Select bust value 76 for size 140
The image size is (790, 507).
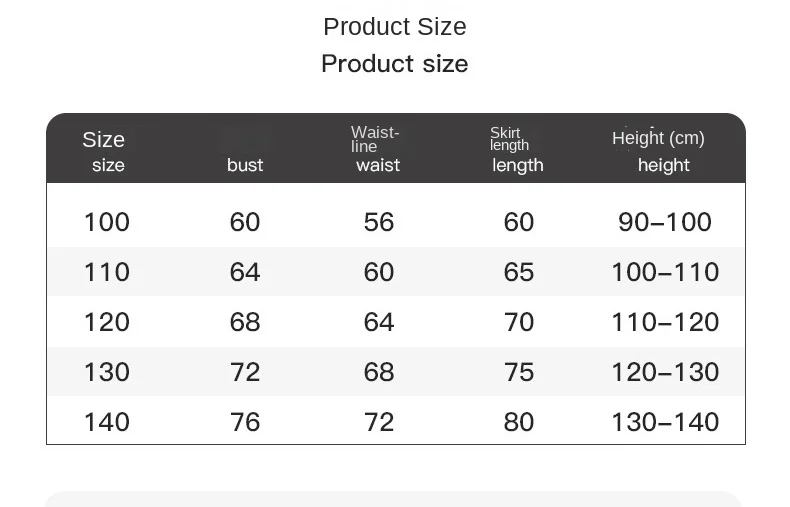[x=245, y=422]
